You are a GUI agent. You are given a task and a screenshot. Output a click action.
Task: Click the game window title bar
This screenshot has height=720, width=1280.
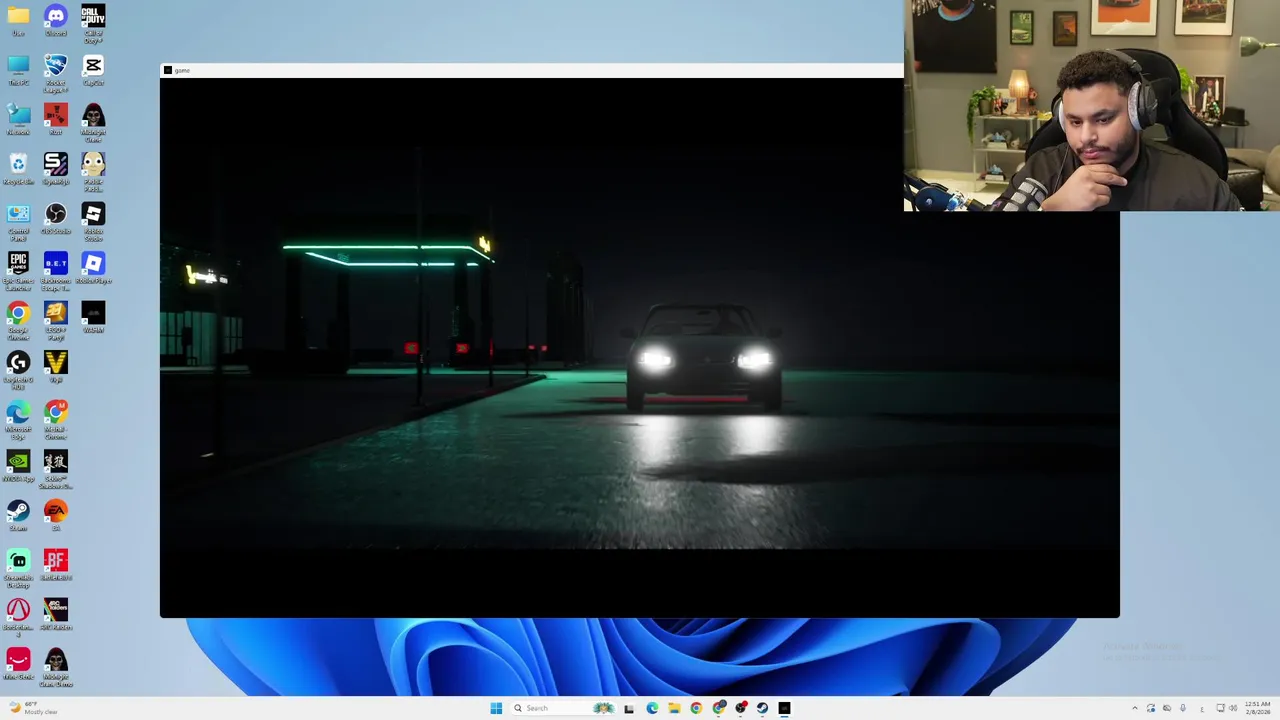(x=531, y=70)
